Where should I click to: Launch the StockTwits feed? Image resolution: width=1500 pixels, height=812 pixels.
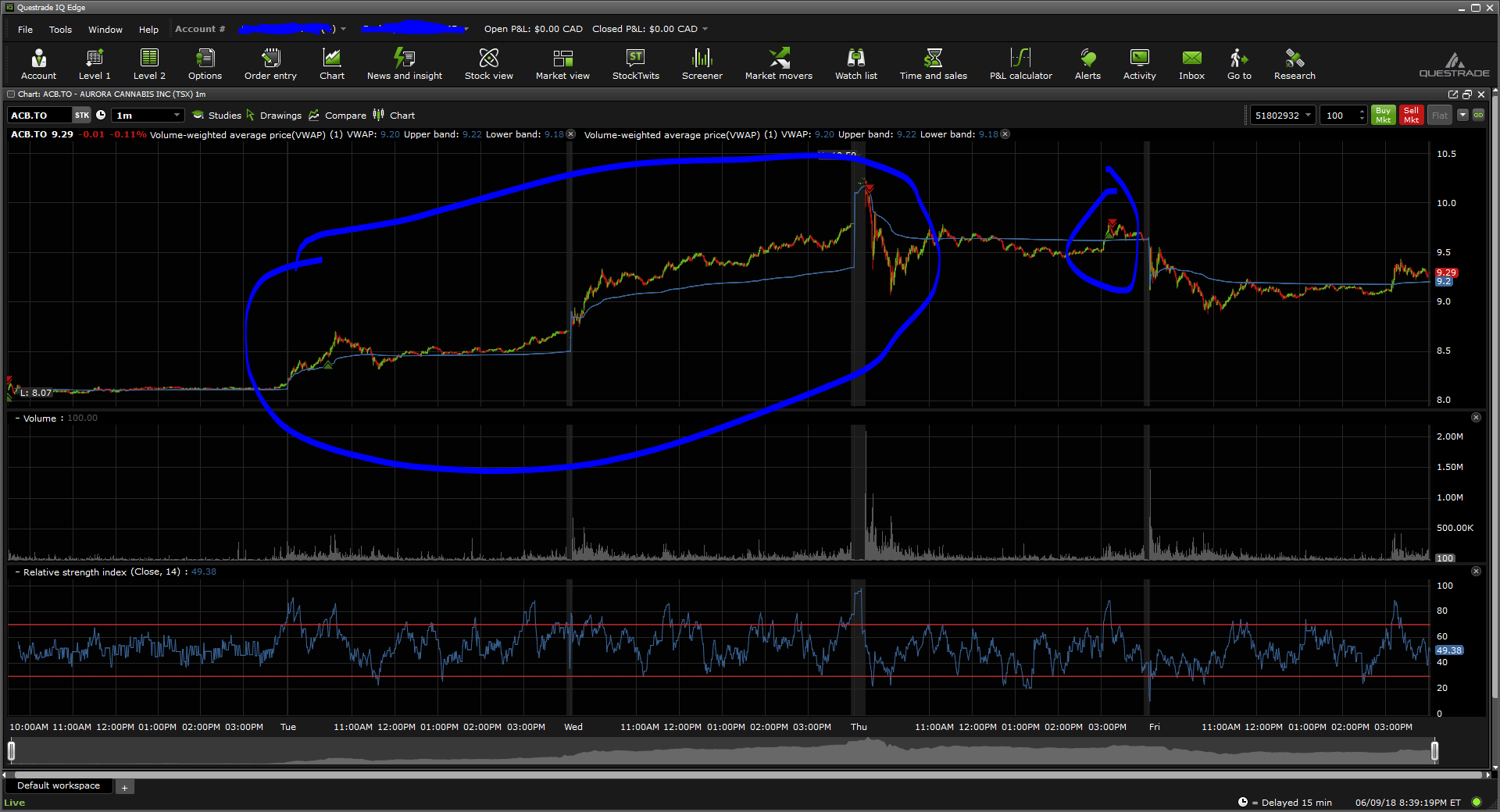click(x=636, y=64)
